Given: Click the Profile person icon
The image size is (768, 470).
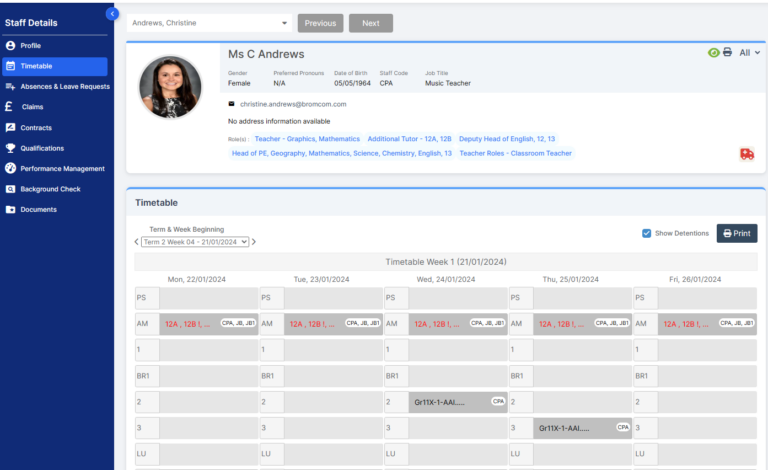Looking at the screenshot, I should click(10, 46).
